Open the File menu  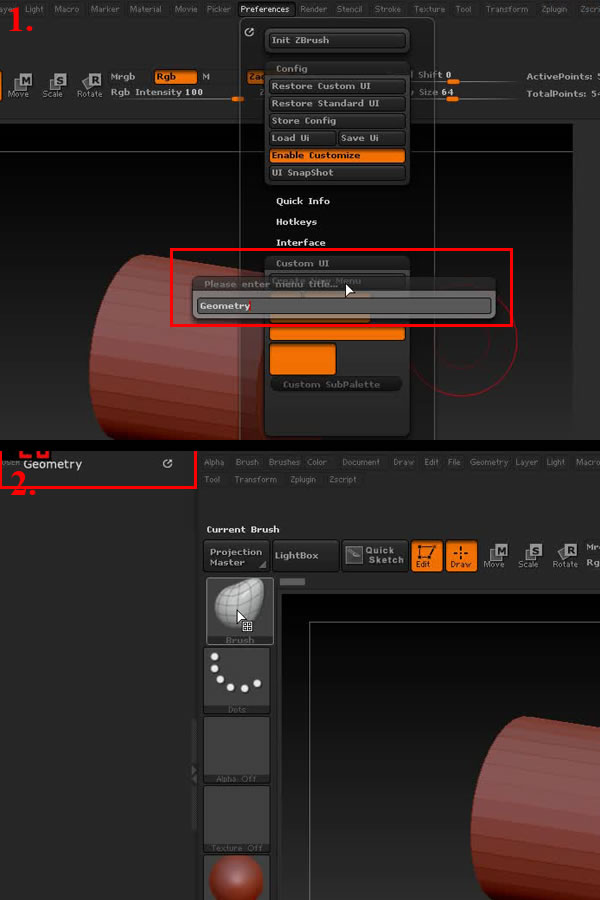[454, 462]
